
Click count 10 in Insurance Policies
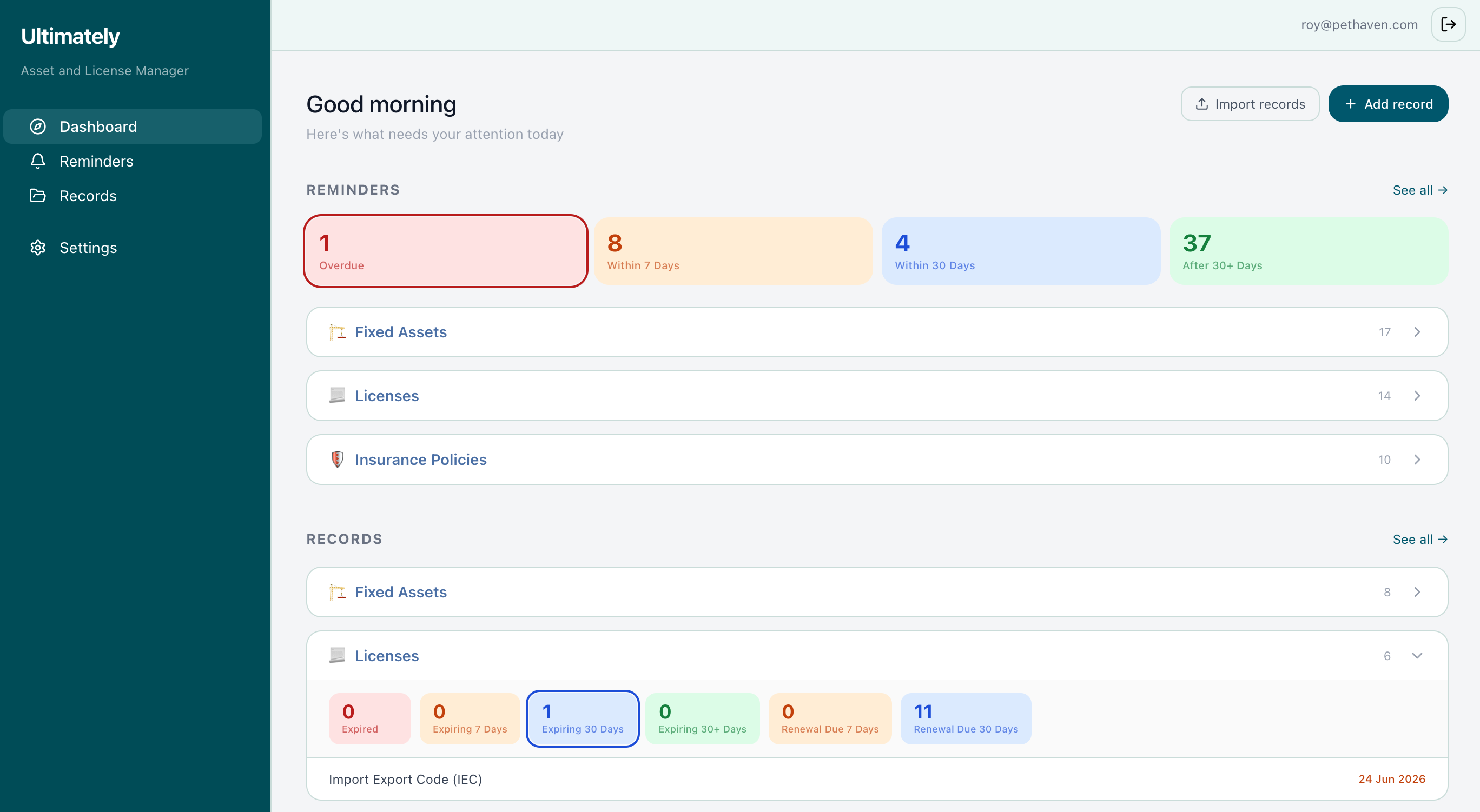(x=1384, y=460)
